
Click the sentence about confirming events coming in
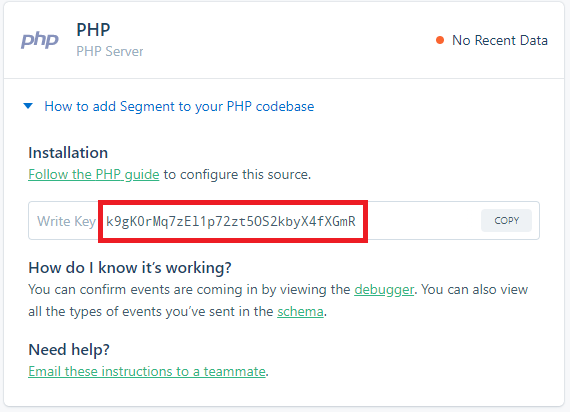[x=278, y=300]
